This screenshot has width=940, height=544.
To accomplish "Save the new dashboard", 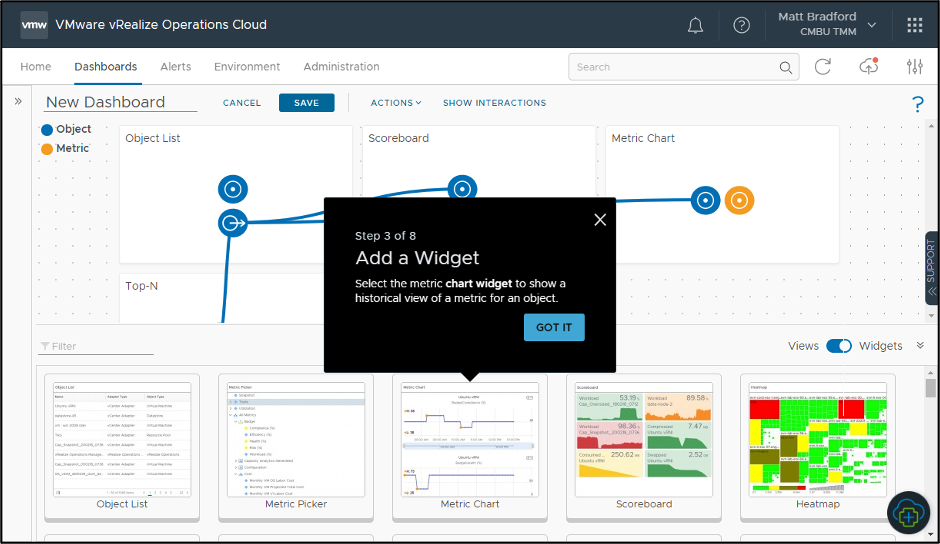I will [306, 103].
